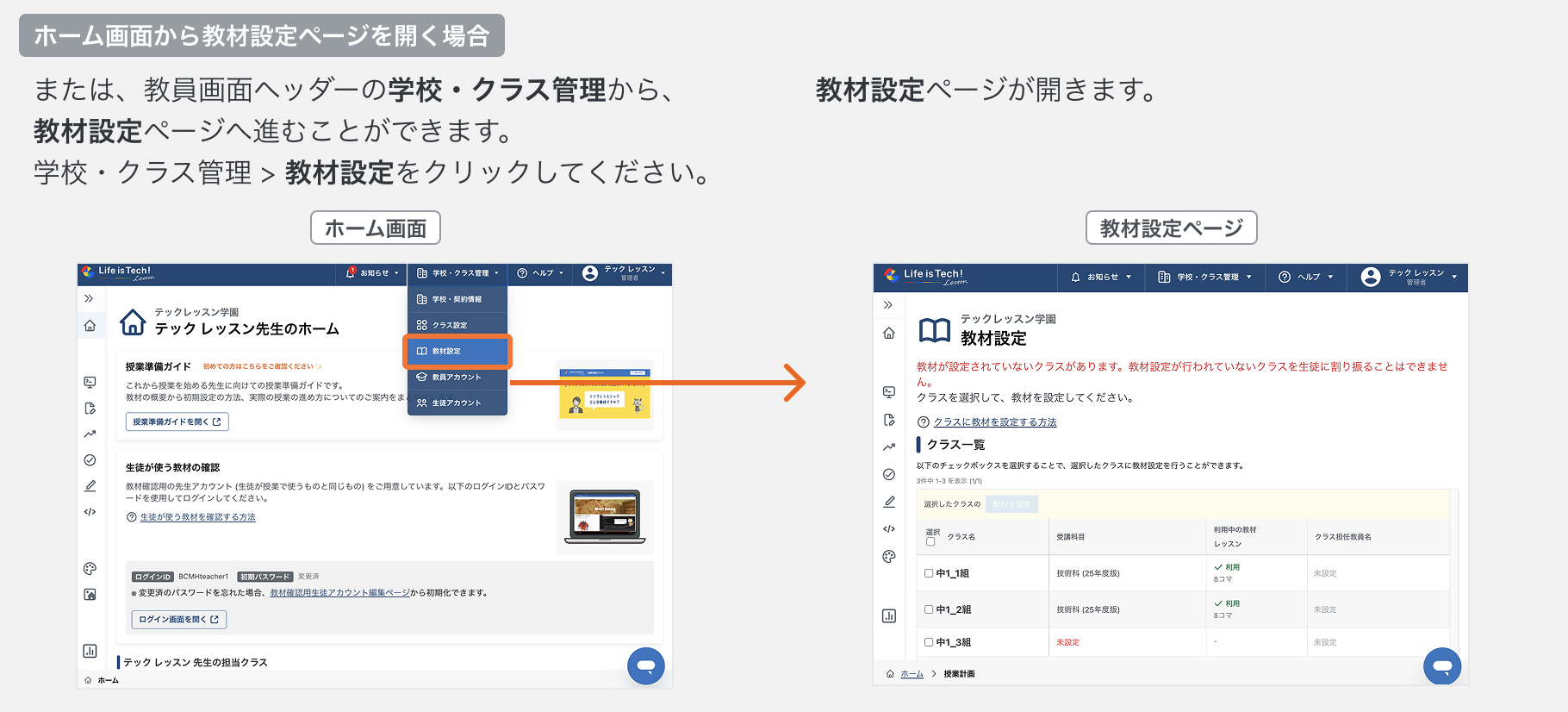The image size is (1568, 712).
Task: Open monitor icon in 教材設定 page sidebar
Action: coord(889,392)
